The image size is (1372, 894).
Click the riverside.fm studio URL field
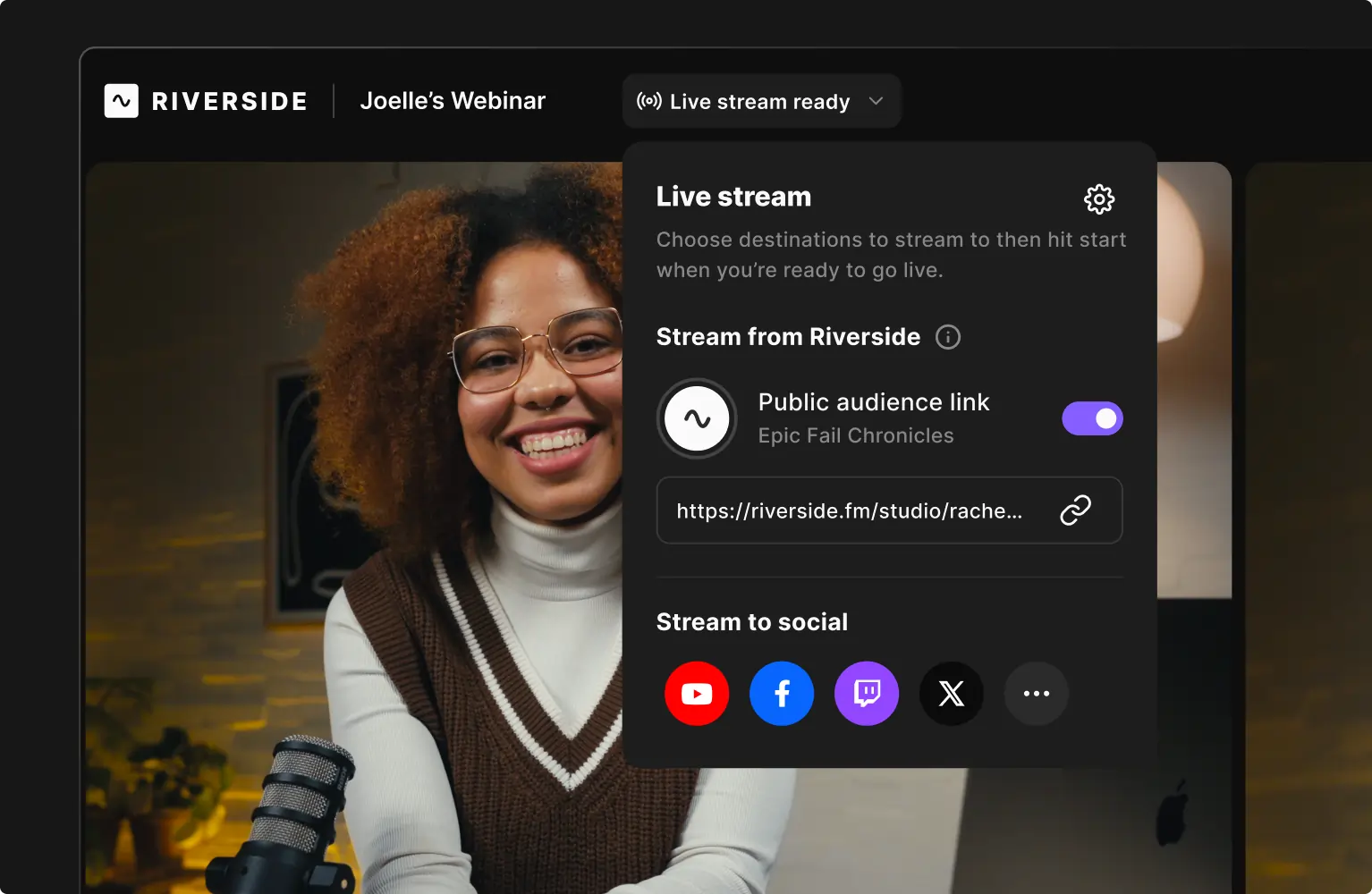(x=889, y=510)
